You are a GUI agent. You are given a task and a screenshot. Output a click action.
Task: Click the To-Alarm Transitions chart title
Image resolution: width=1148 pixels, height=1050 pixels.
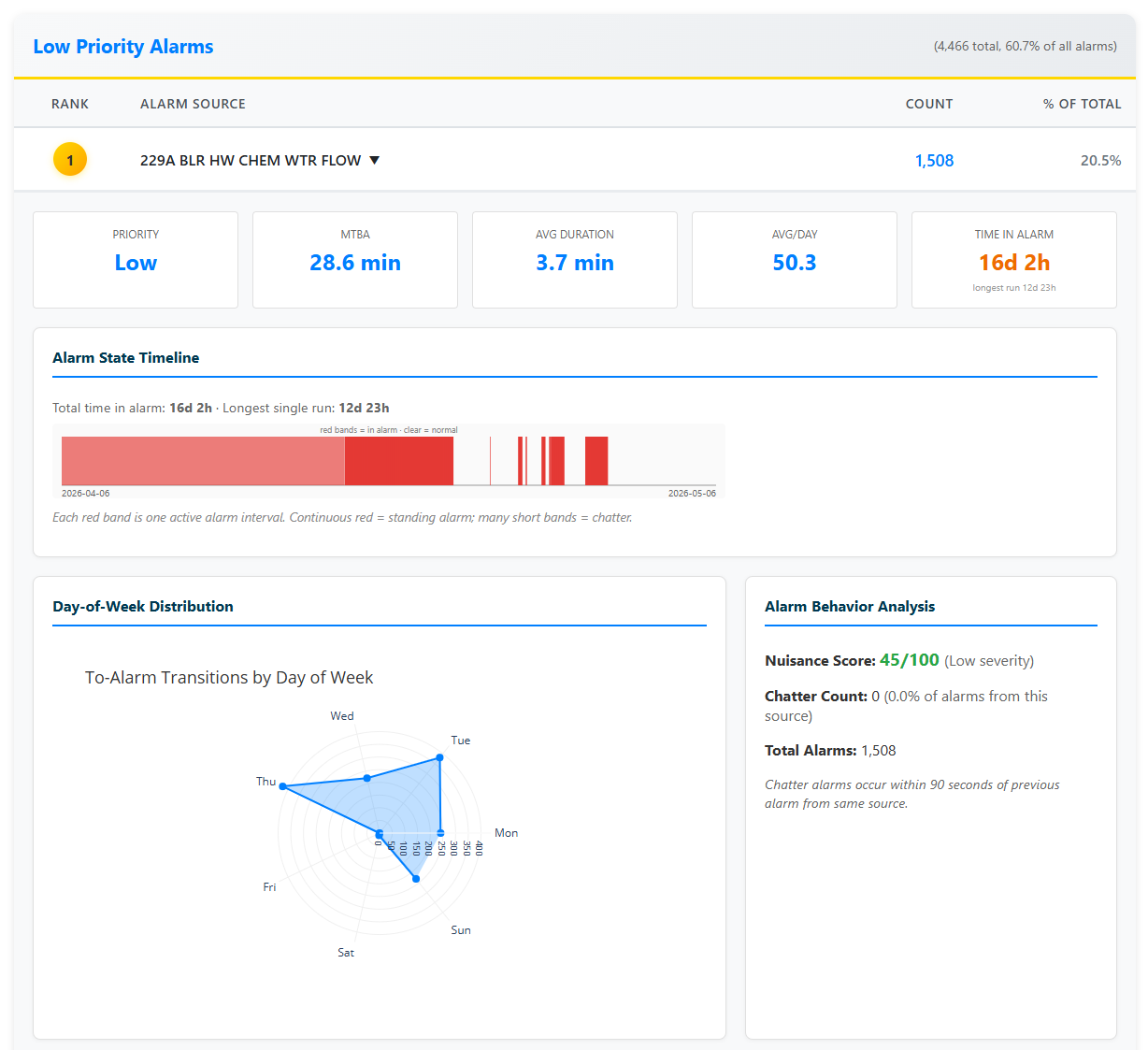(x=229, y=678)
